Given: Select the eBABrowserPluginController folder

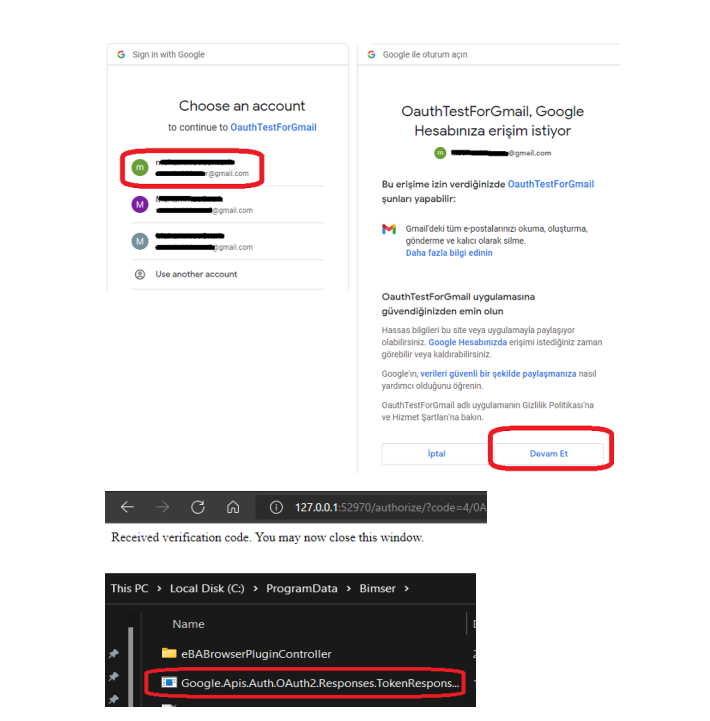Looking at the screenshot, I should (x=246, y=653).
